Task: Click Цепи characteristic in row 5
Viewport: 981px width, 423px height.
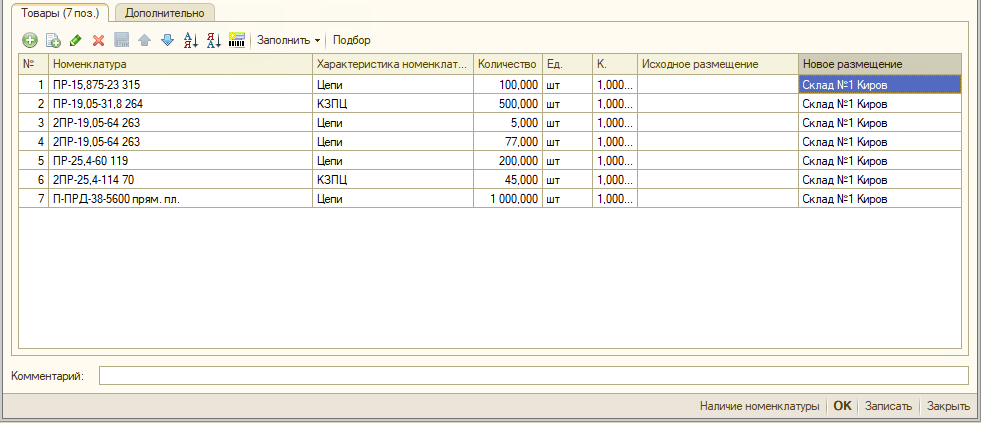Action: (x=393, y=161)
